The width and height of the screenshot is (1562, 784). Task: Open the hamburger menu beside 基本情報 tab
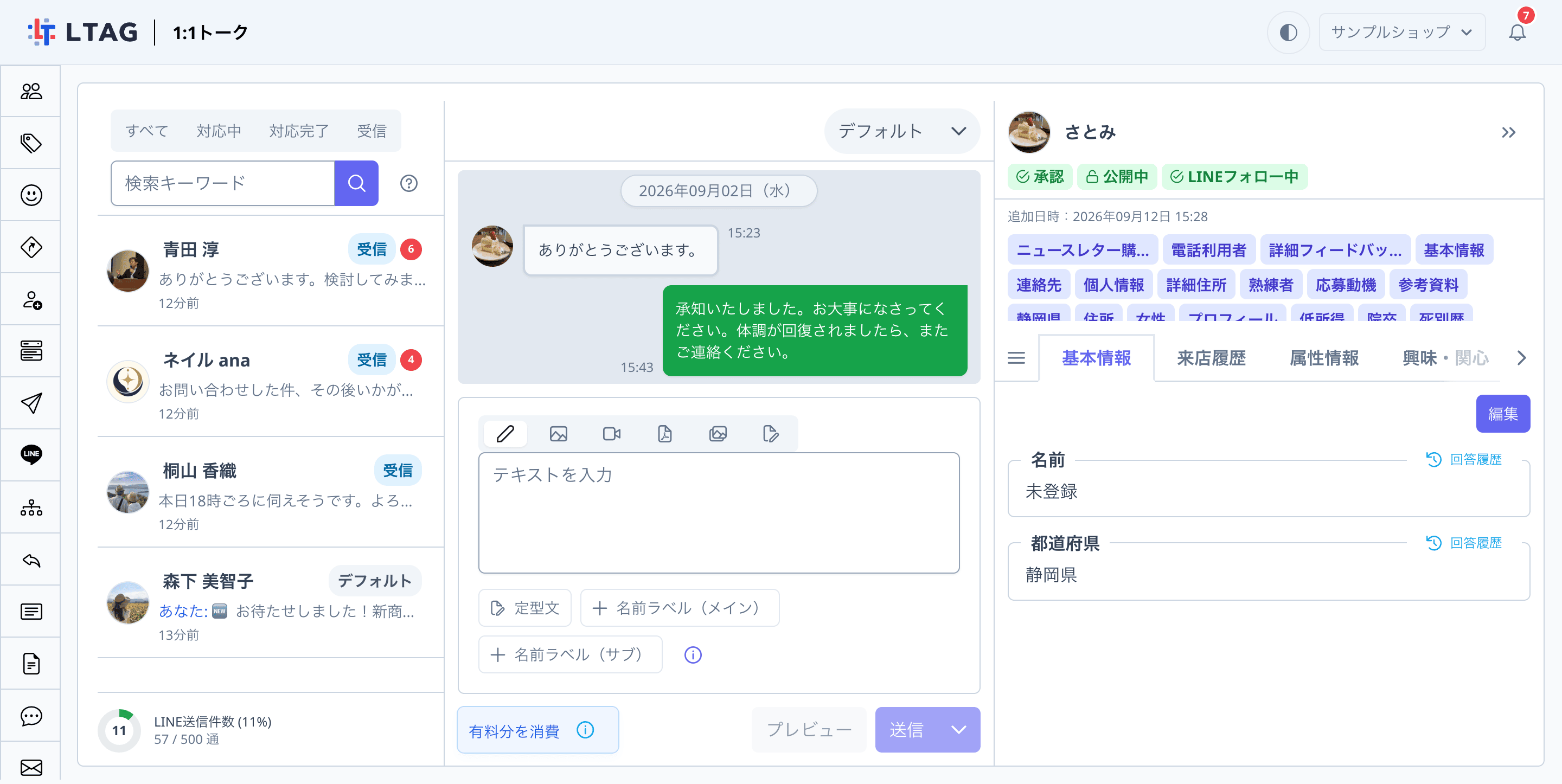[1016, 358]
